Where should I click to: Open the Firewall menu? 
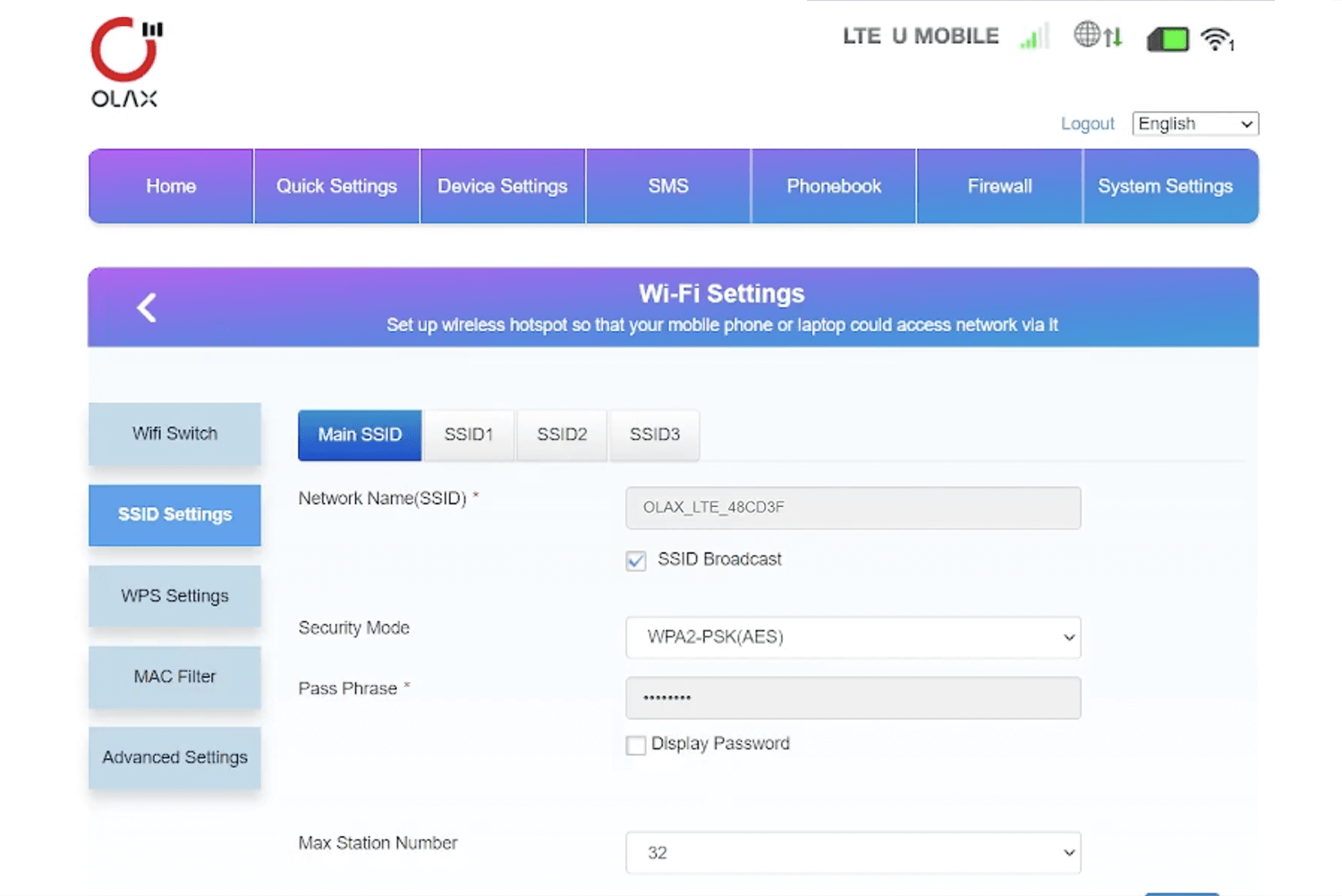pyautogui.click(x=999, y=186)
